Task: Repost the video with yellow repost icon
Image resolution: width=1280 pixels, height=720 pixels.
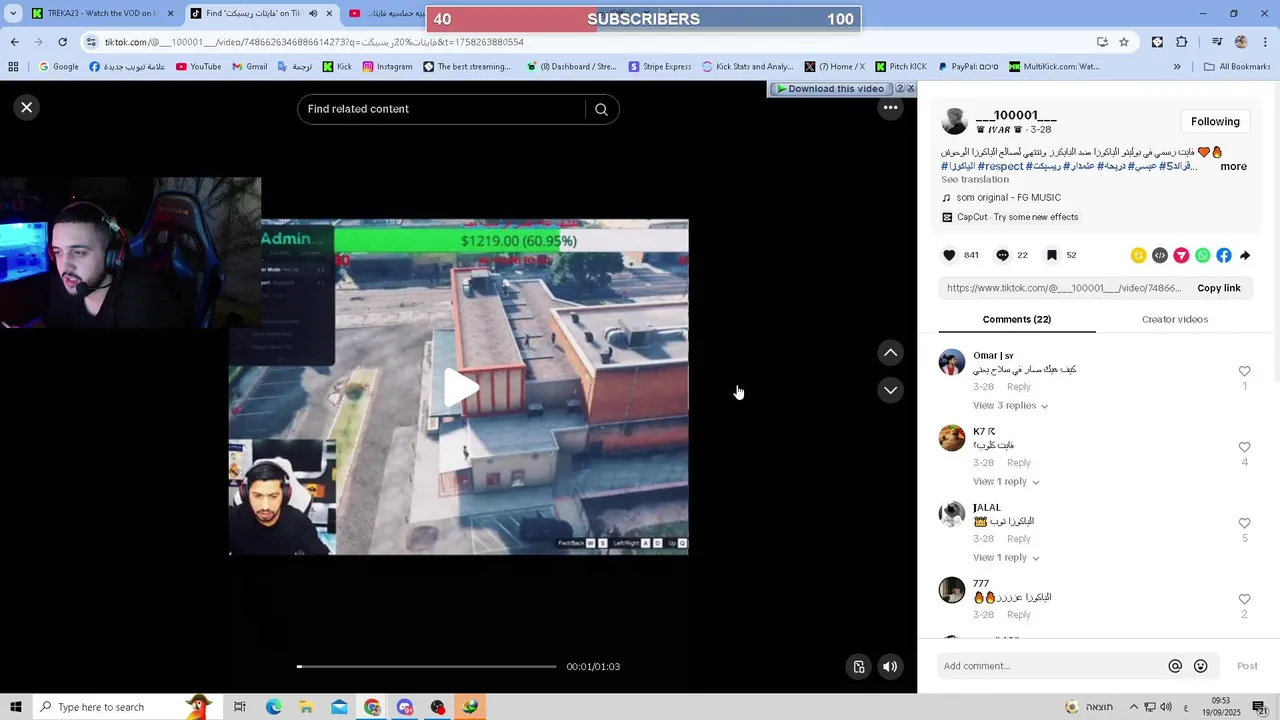Action: pos(1138,255)
